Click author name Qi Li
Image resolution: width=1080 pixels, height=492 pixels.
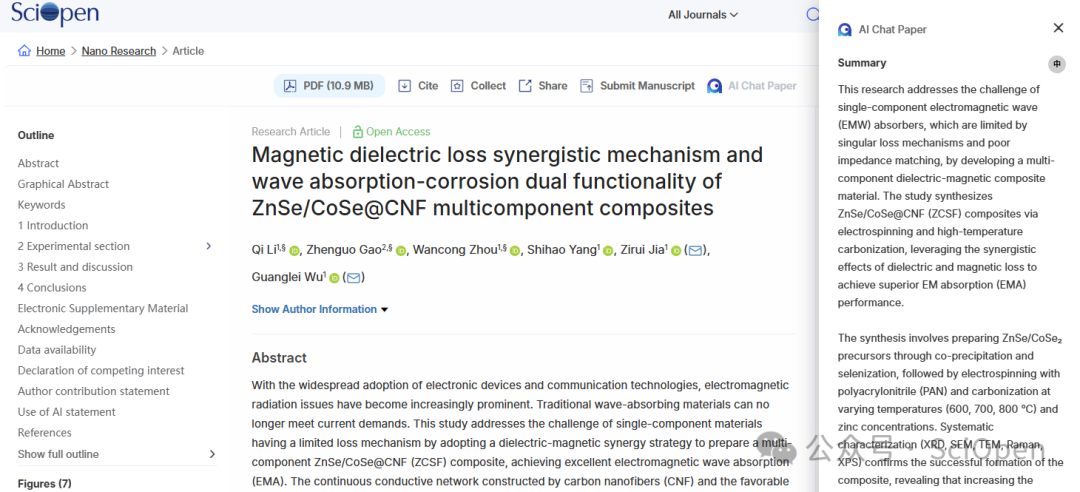(x=264, y=251)
